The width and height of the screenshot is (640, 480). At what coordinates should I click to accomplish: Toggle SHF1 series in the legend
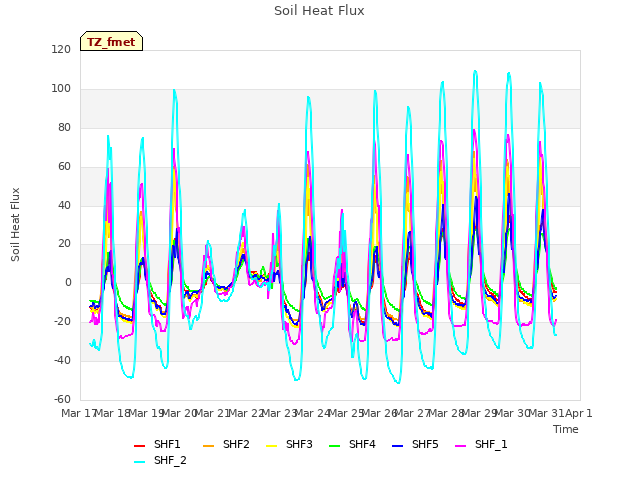[157, 444]
